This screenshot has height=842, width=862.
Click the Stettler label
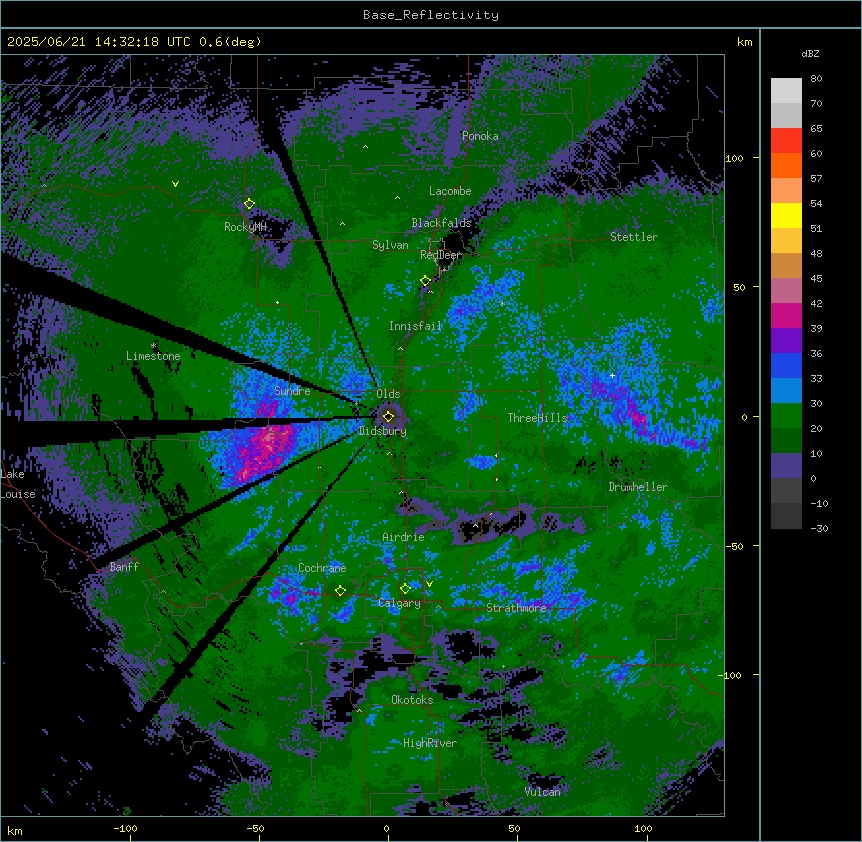[x=634, y=237]
